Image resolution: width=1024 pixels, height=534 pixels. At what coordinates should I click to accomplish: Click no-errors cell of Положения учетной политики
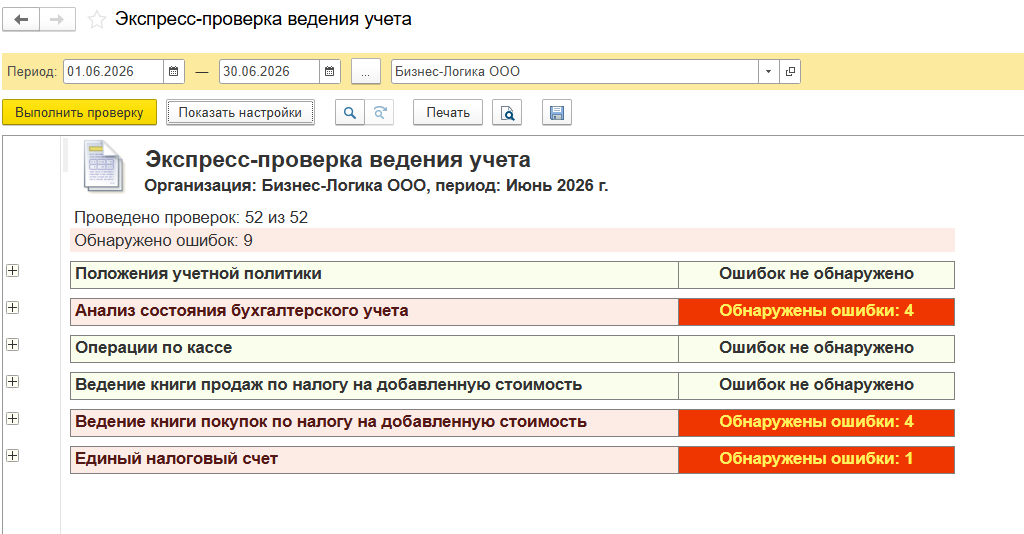pos(816,275)
